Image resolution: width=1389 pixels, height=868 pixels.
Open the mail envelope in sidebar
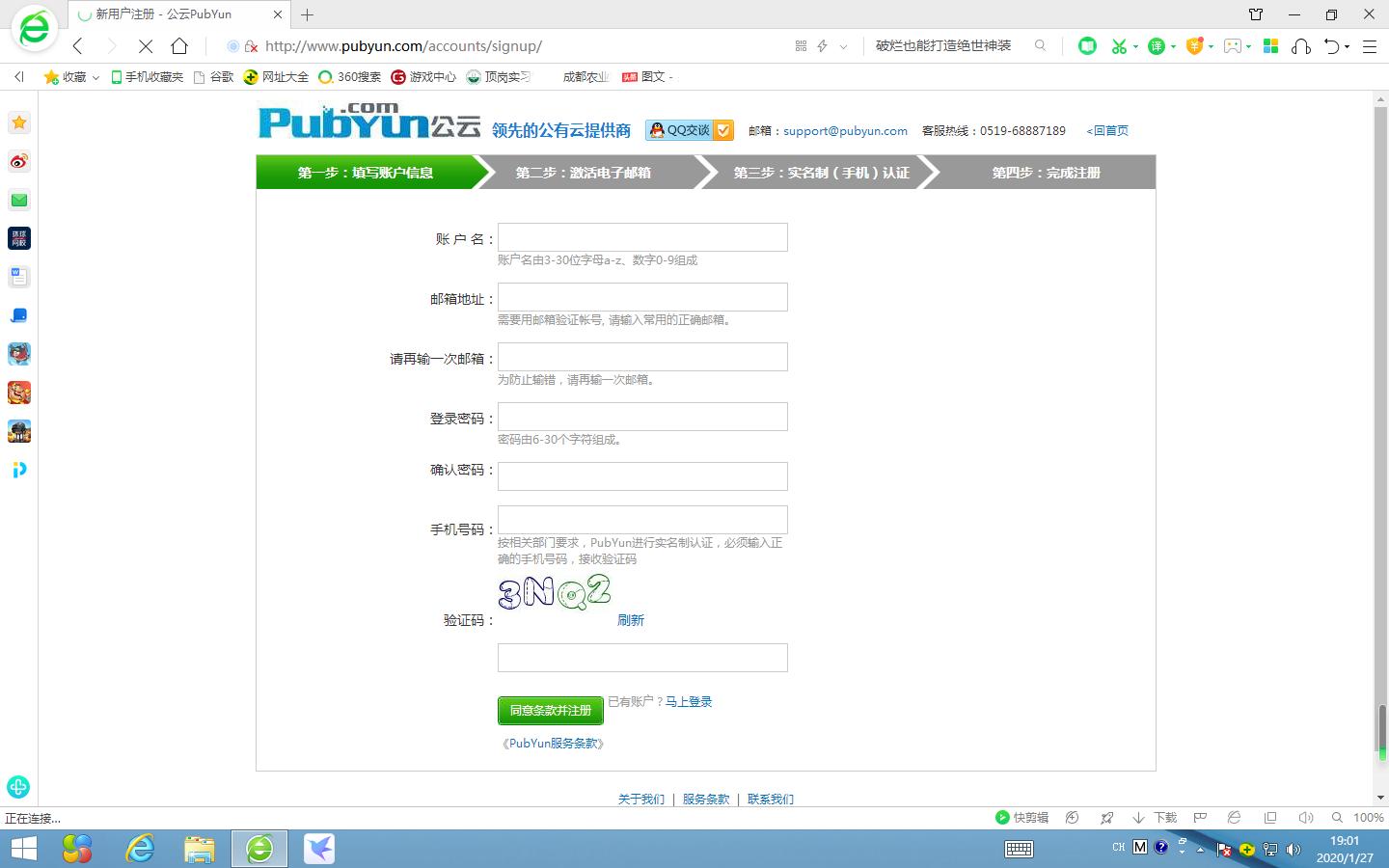pos(18,200)
